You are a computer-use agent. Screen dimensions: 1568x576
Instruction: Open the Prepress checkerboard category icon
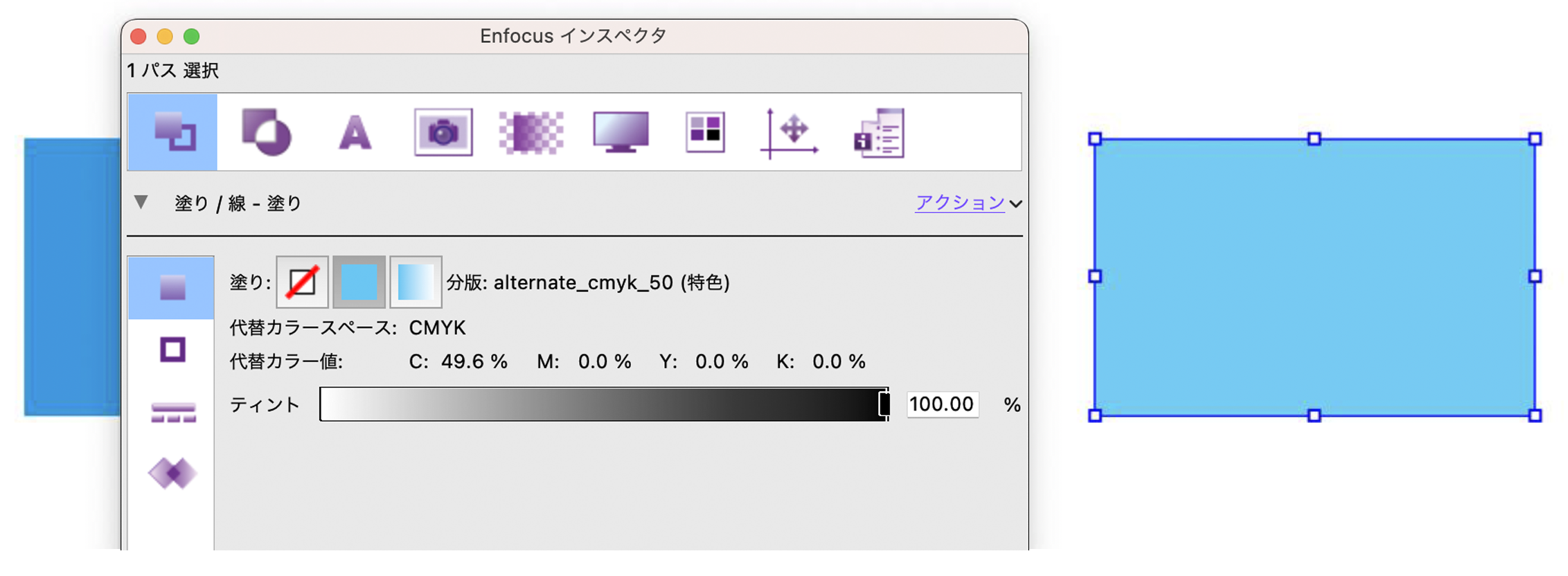pos(531,132)
